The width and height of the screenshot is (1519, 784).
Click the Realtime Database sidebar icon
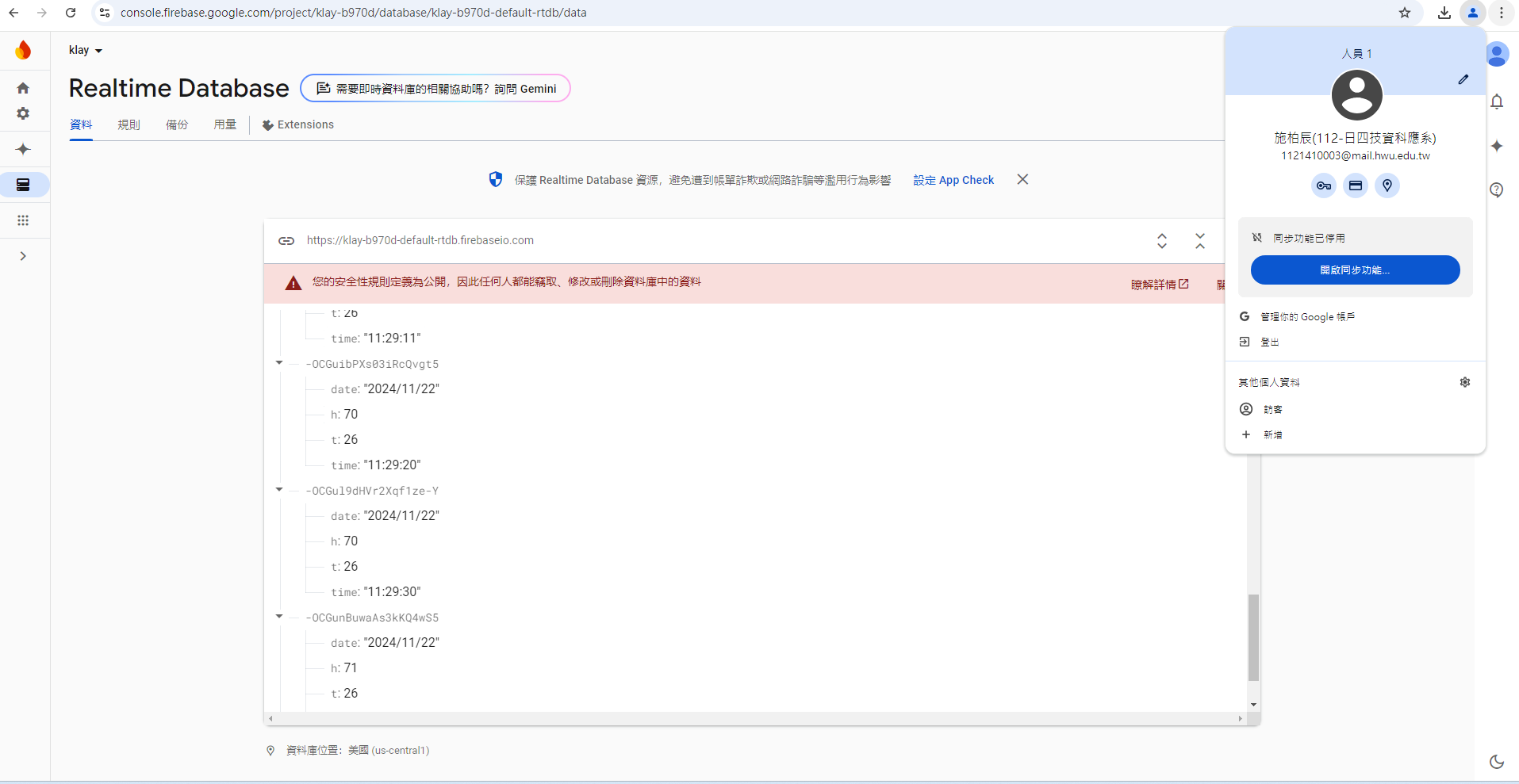(x=23, y=185)
